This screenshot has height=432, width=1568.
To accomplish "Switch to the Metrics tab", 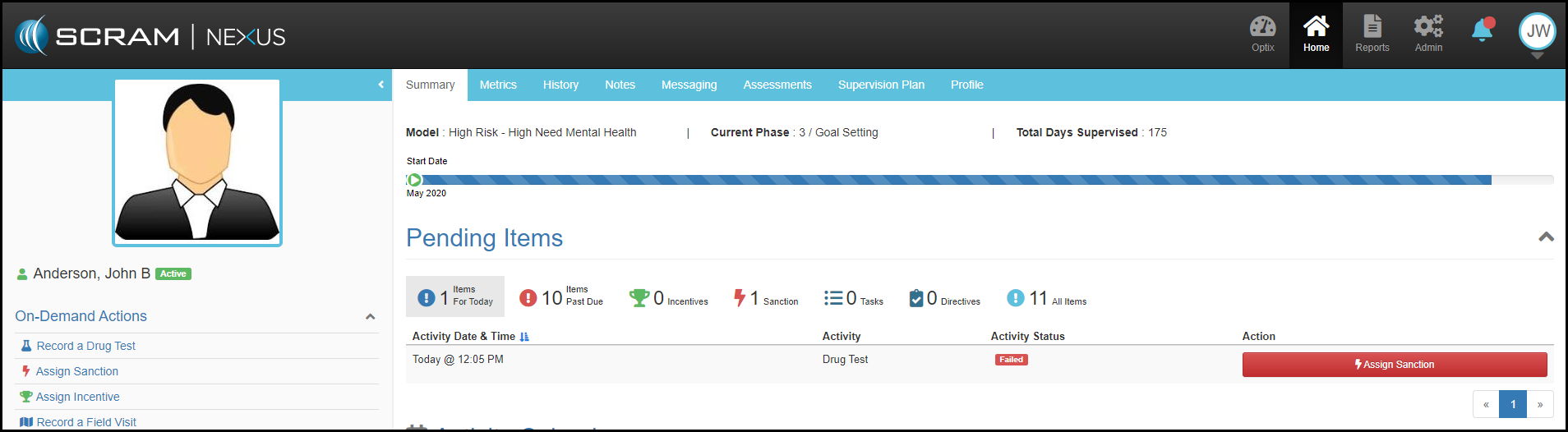I will [498, 85].
